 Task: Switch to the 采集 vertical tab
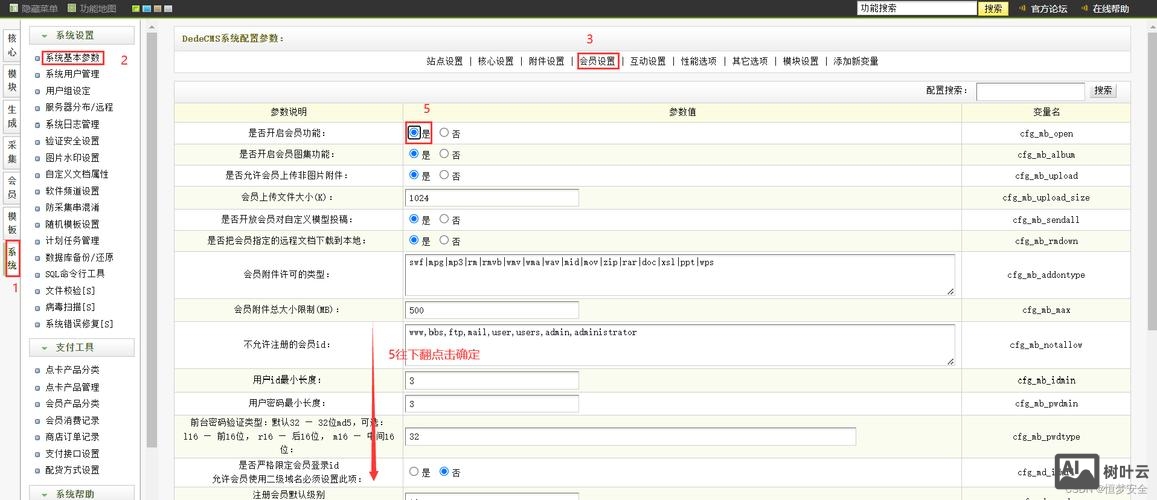click(x=12, y=152)
